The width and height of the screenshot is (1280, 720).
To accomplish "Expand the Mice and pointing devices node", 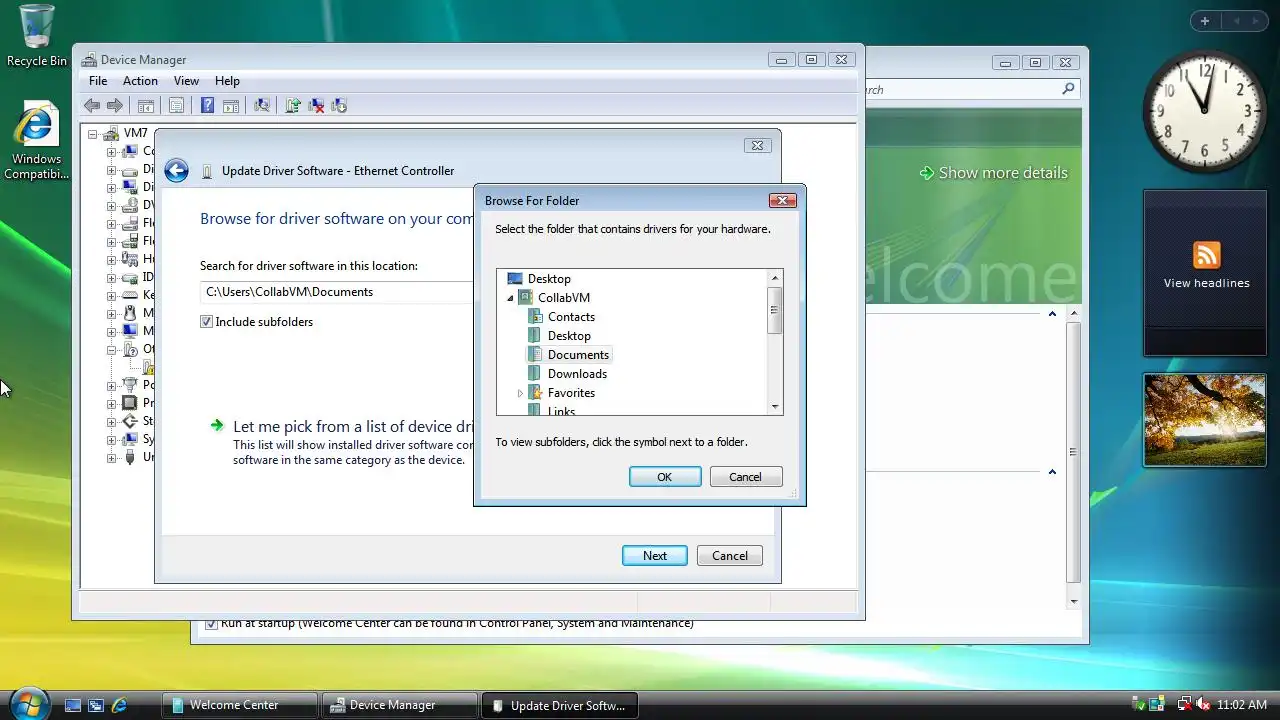I will (112, 313).
